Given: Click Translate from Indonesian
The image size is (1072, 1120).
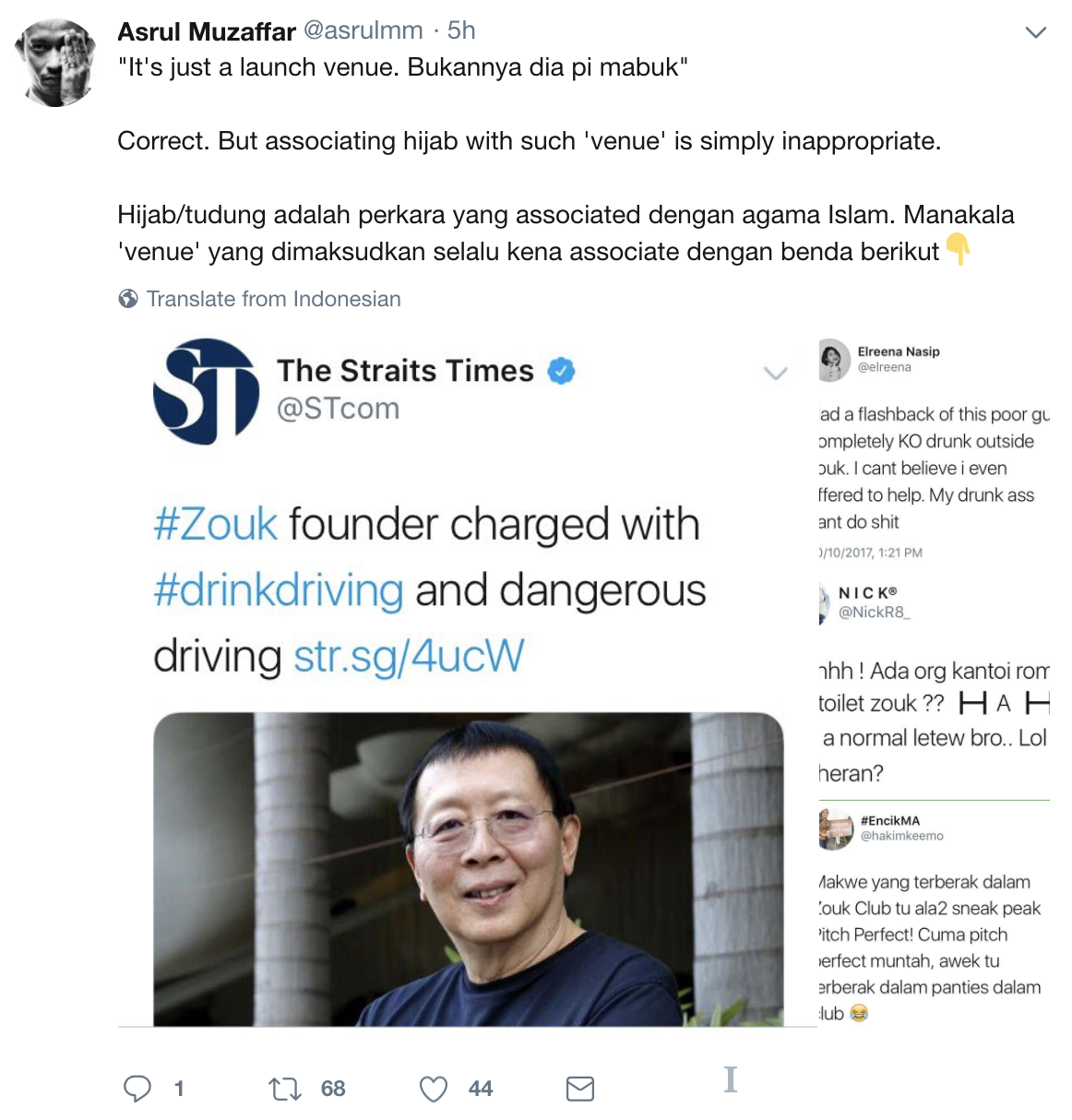Looking at the screenshot, I should coord(273,299).
